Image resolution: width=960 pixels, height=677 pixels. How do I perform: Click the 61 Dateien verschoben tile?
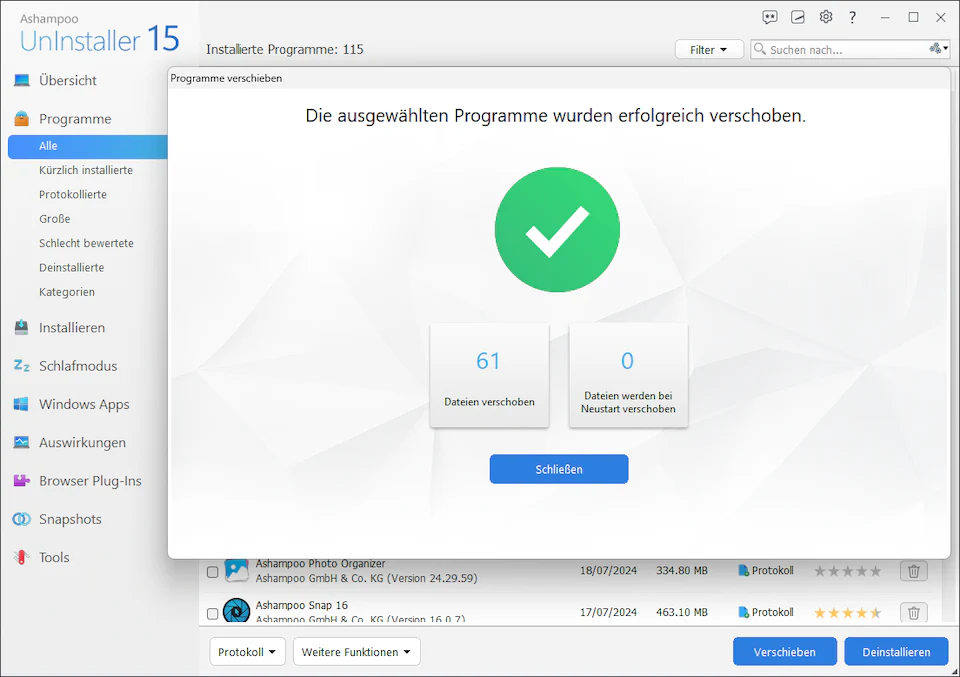(489, 375)
